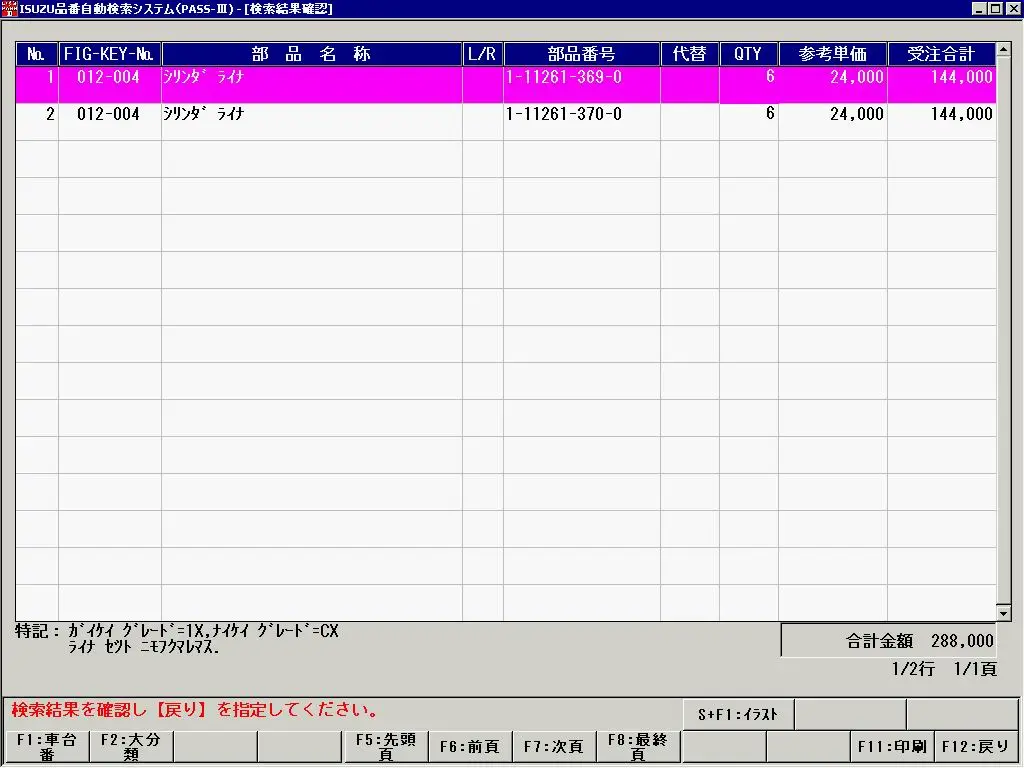Click the L/R column header

tap(482, 54)
